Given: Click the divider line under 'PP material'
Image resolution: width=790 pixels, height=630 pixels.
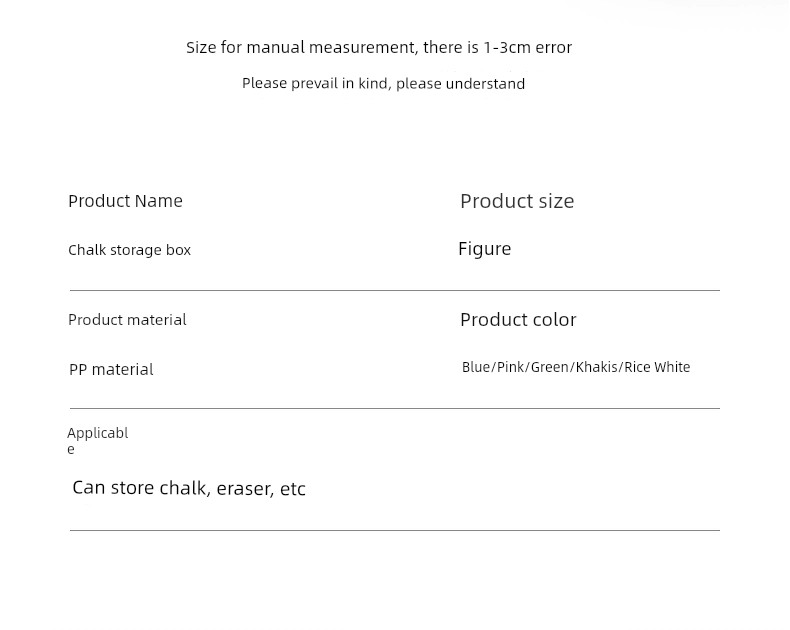Looking at the screenshot, I should coord(394,408).
